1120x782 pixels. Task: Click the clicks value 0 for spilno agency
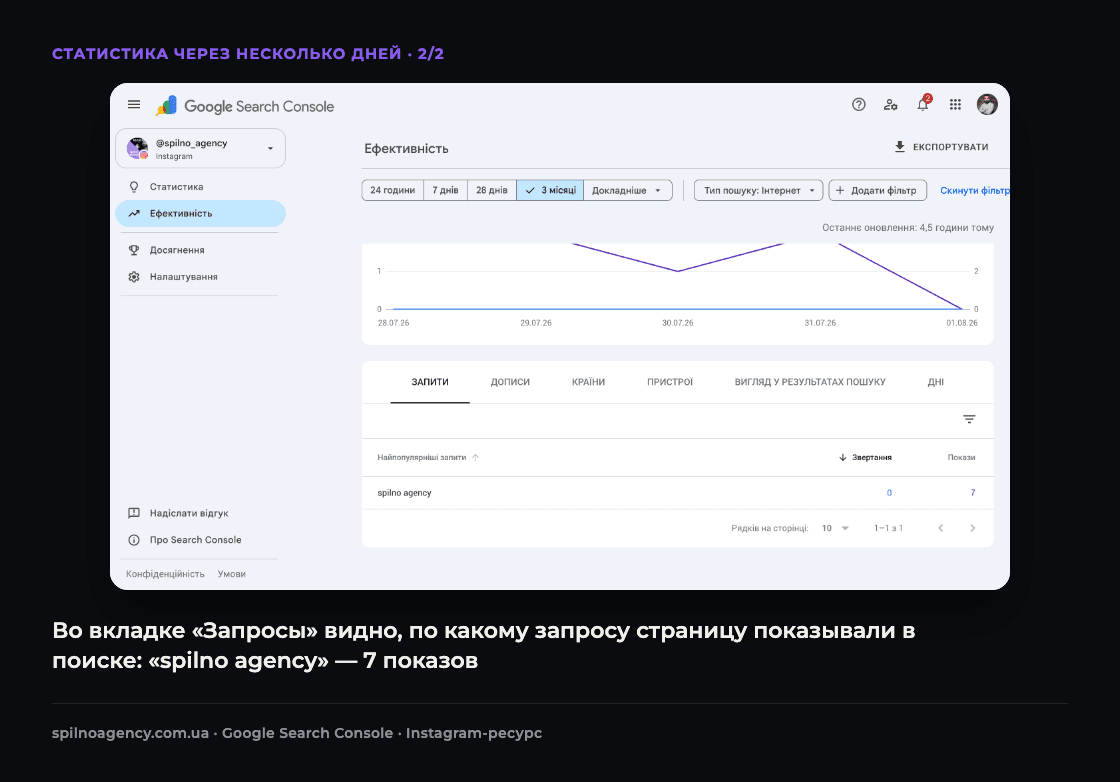click(x=889, y=493)
